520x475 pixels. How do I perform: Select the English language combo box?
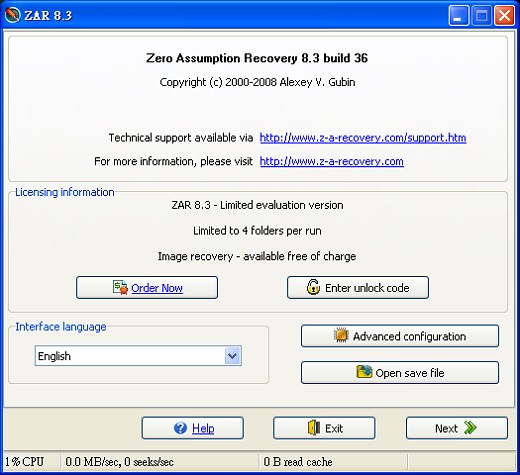[x=138, y=356]
